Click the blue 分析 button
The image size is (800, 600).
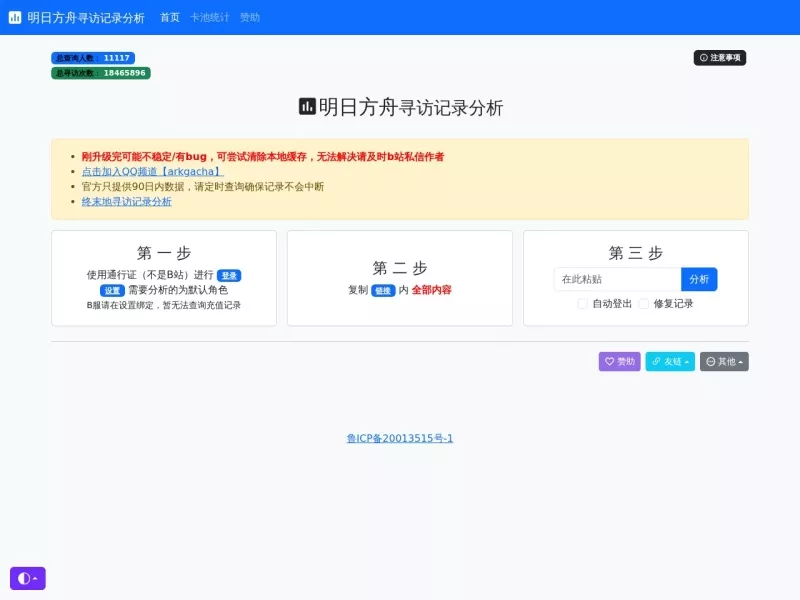click(699, 279)
